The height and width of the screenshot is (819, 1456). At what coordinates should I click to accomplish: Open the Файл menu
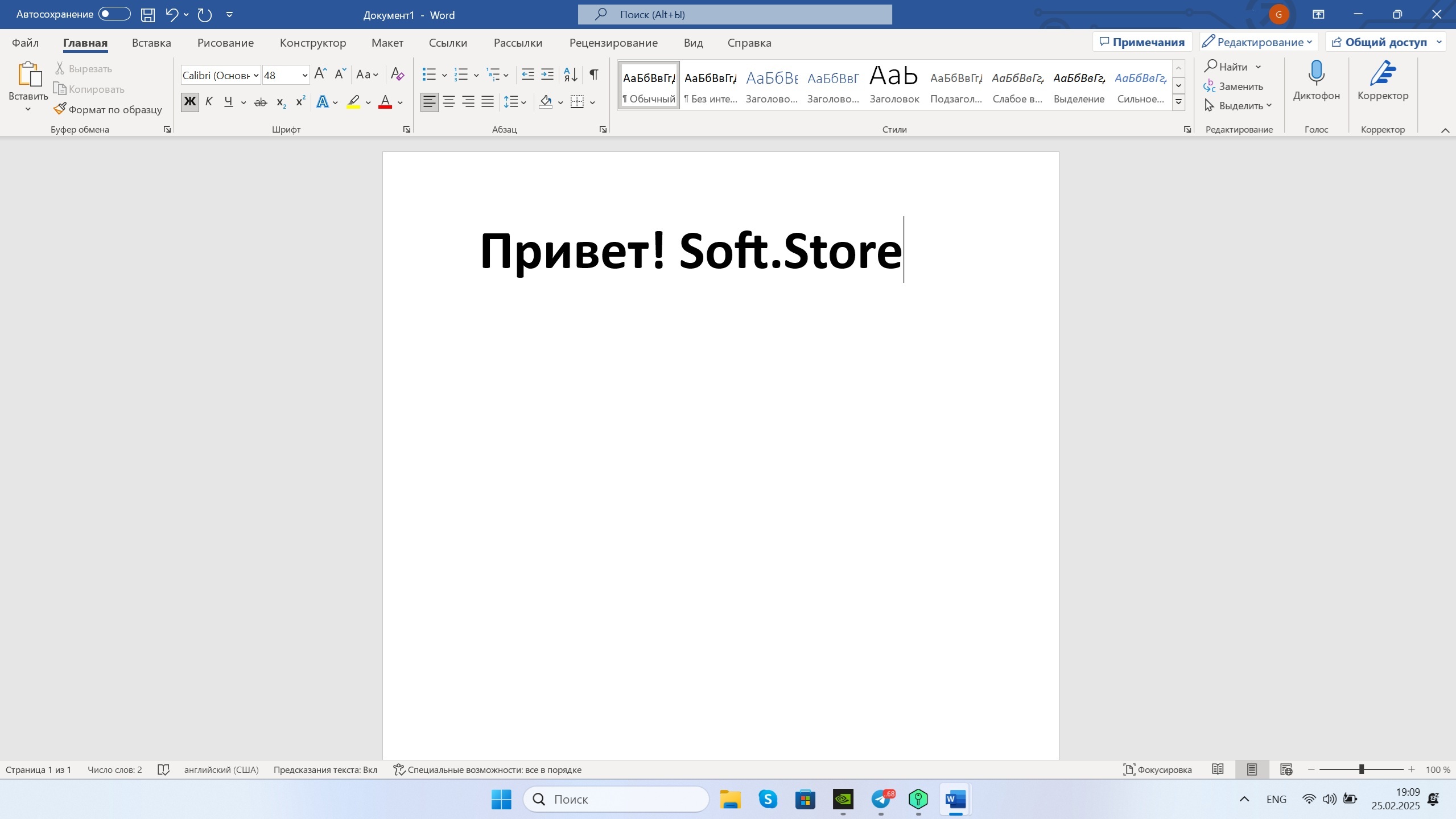(26, 43)
